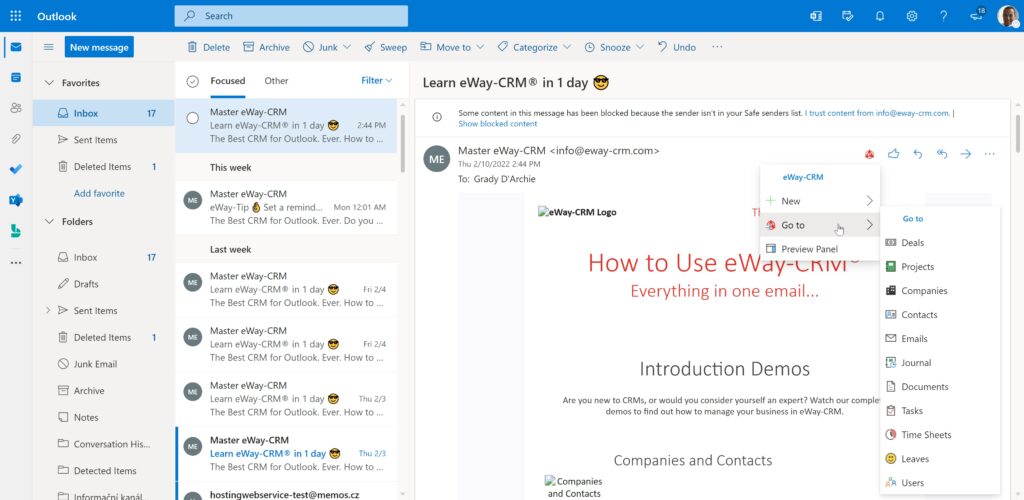The height and width of the screenshot is (500, 1024).
Task: Open Yammer icon in left rail
Action: click(16, 200)
